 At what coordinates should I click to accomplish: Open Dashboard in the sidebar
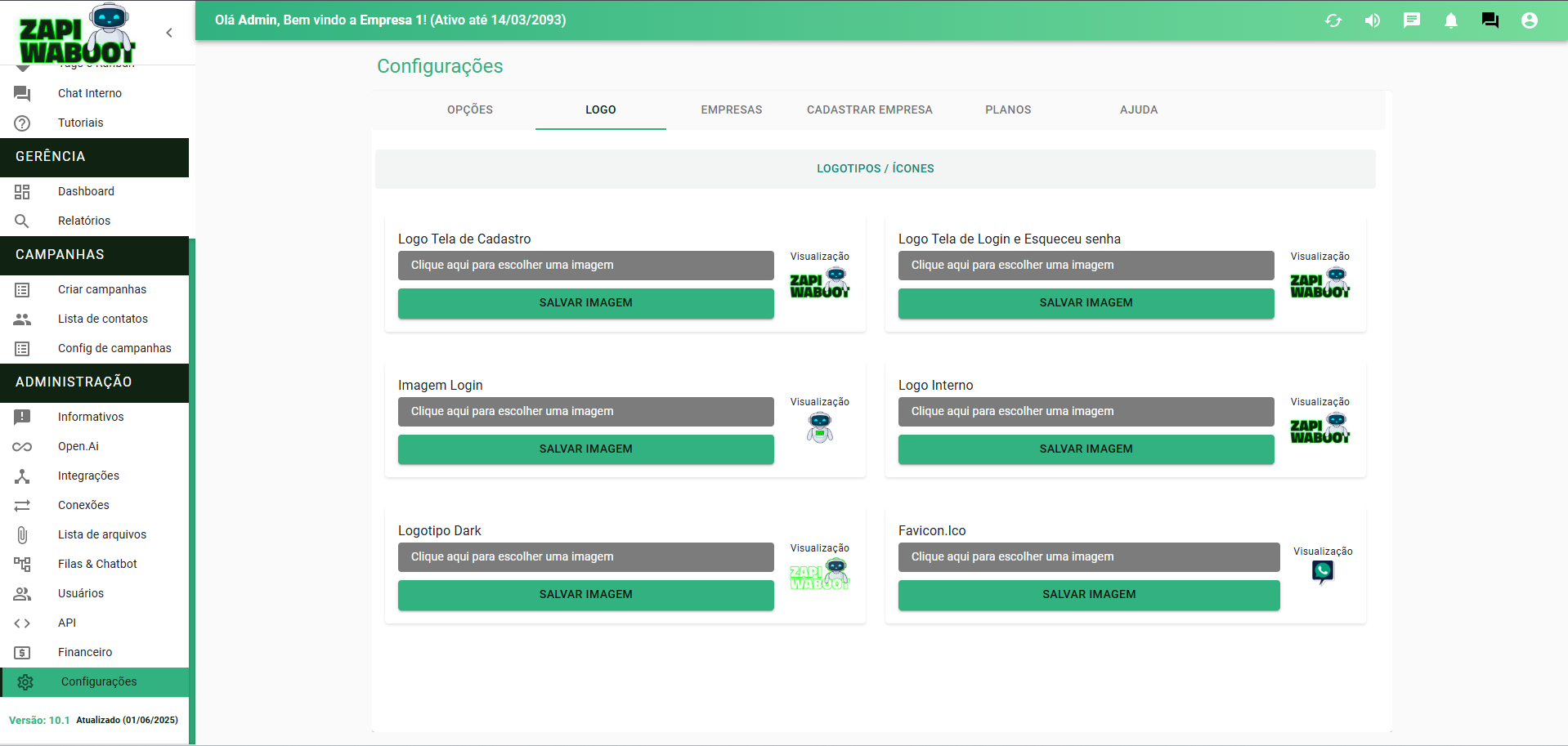tap(94, 191)
